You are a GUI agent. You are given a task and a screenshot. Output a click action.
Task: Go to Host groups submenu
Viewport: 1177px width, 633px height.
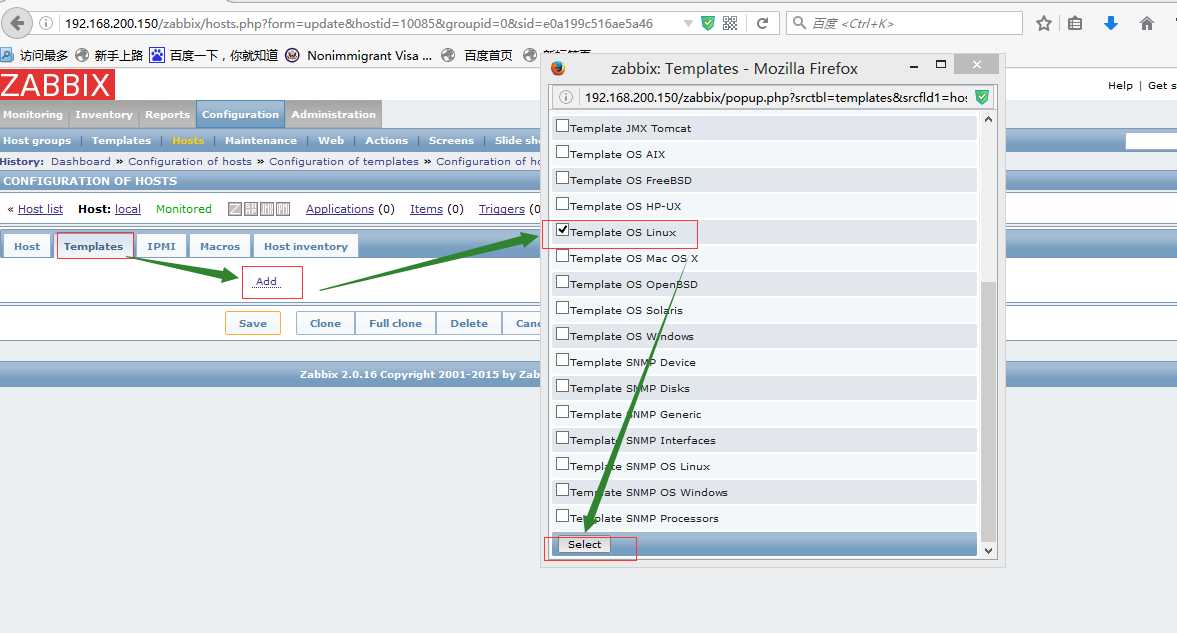click(37, 140)
